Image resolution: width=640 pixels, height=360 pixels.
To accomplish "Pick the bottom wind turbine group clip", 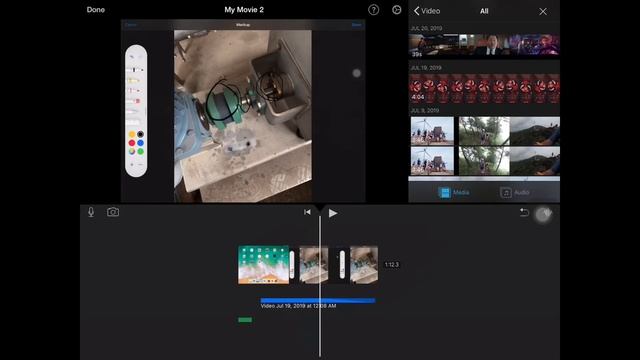I will click(432, 161).
